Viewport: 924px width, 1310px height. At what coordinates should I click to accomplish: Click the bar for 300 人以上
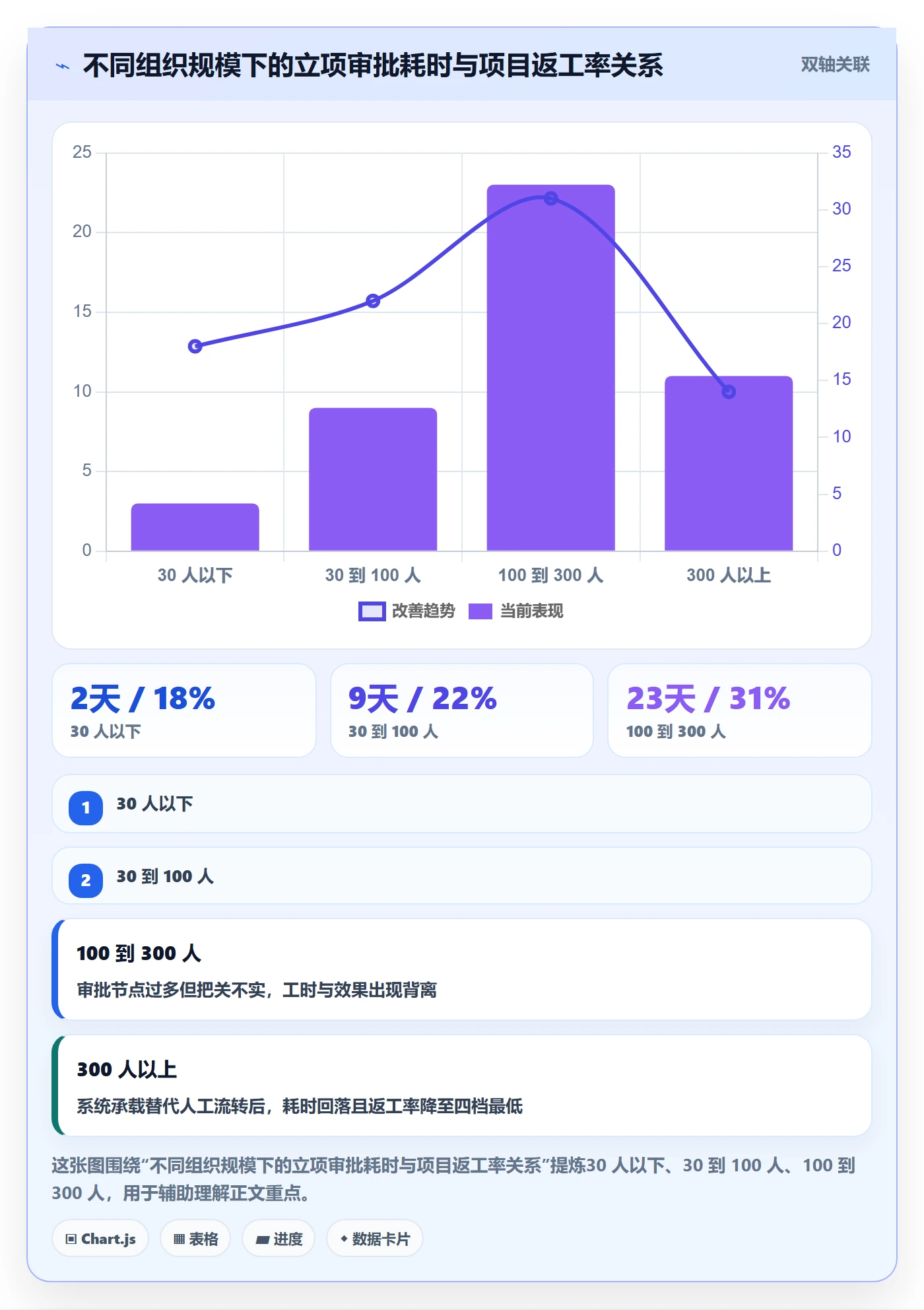pos(729,464)
